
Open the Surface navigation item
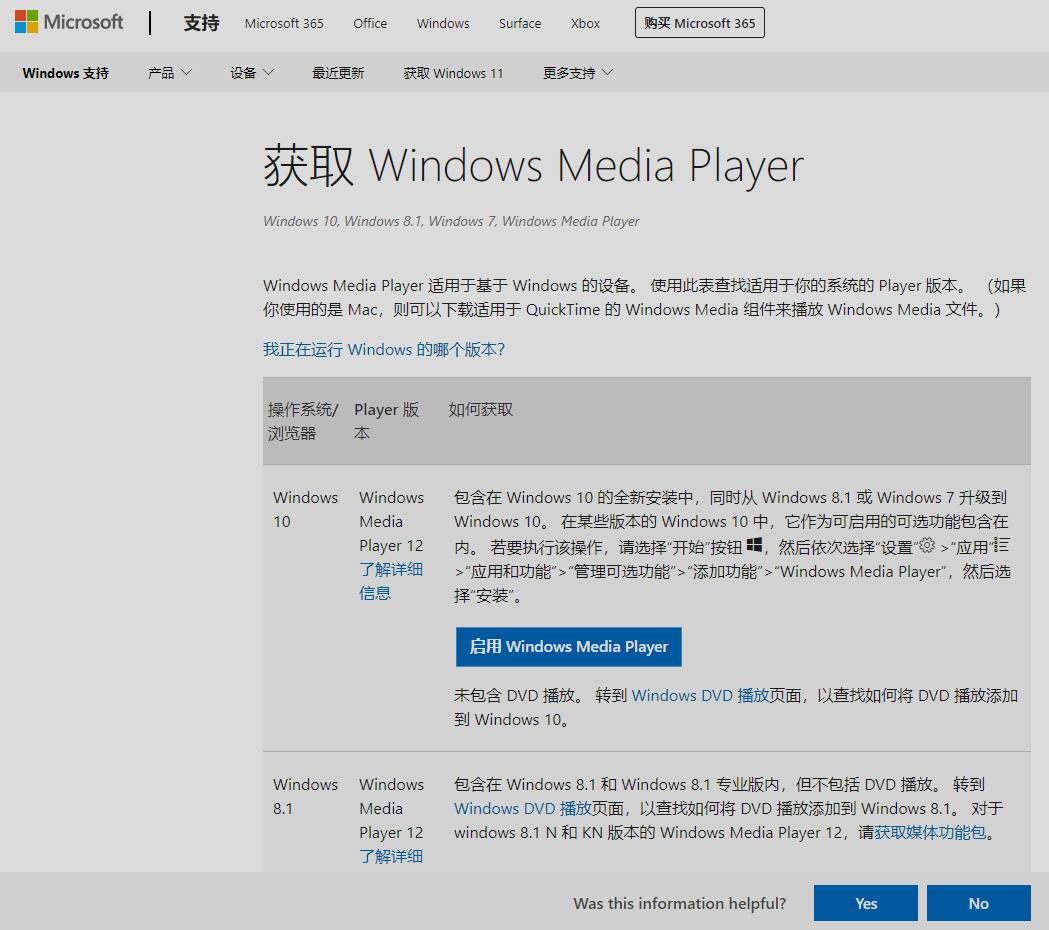520,23
